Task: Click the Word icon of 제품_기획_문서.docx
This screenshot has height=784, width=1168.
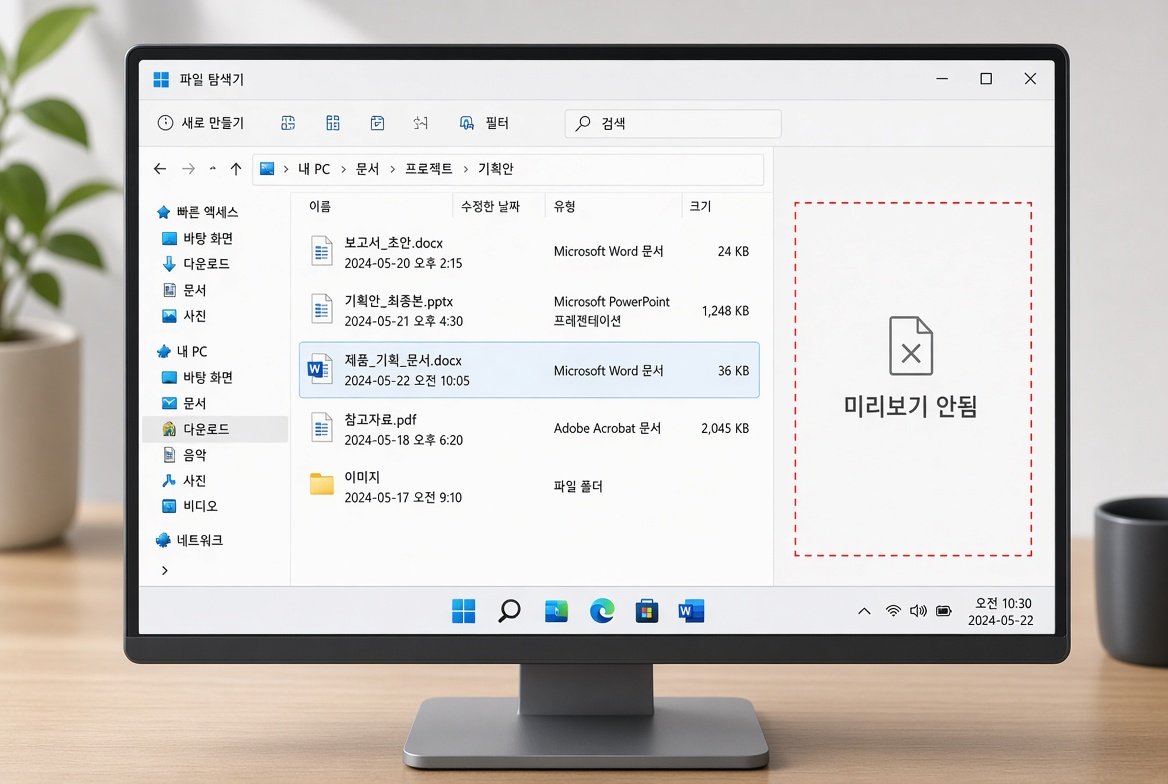Action: [x=320, y=369]
